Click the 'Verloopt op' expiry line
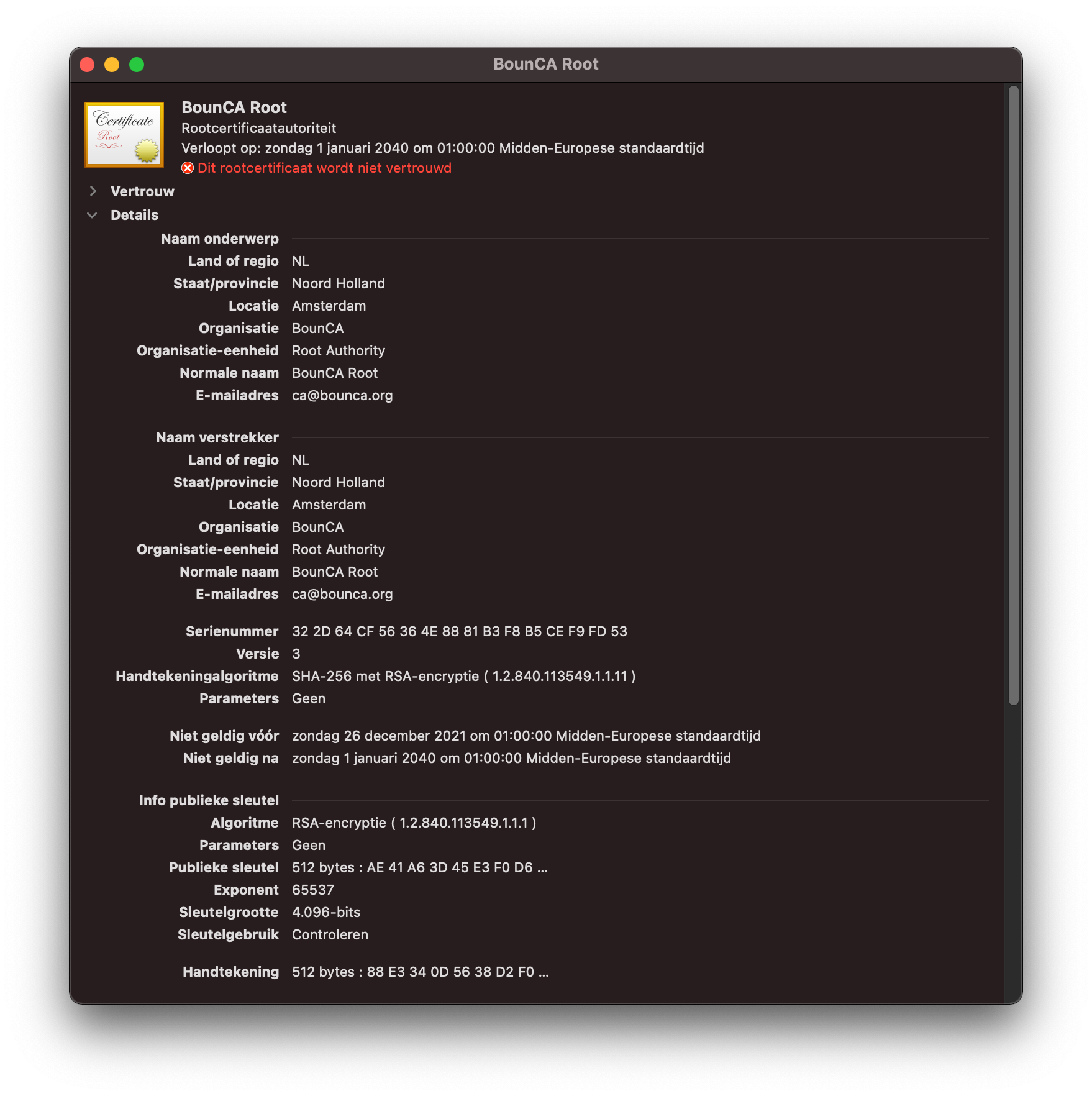 tap(442, 148)
